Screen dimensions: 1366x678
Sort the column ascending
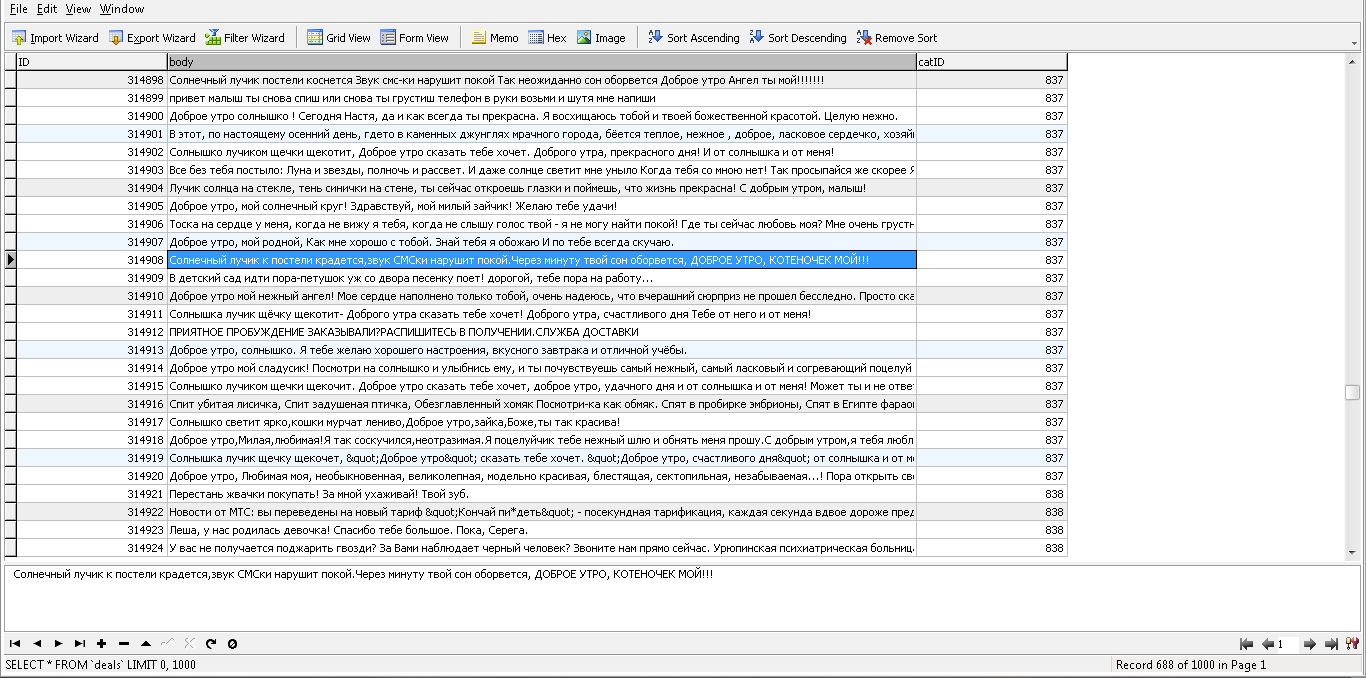tap(694, 38)
